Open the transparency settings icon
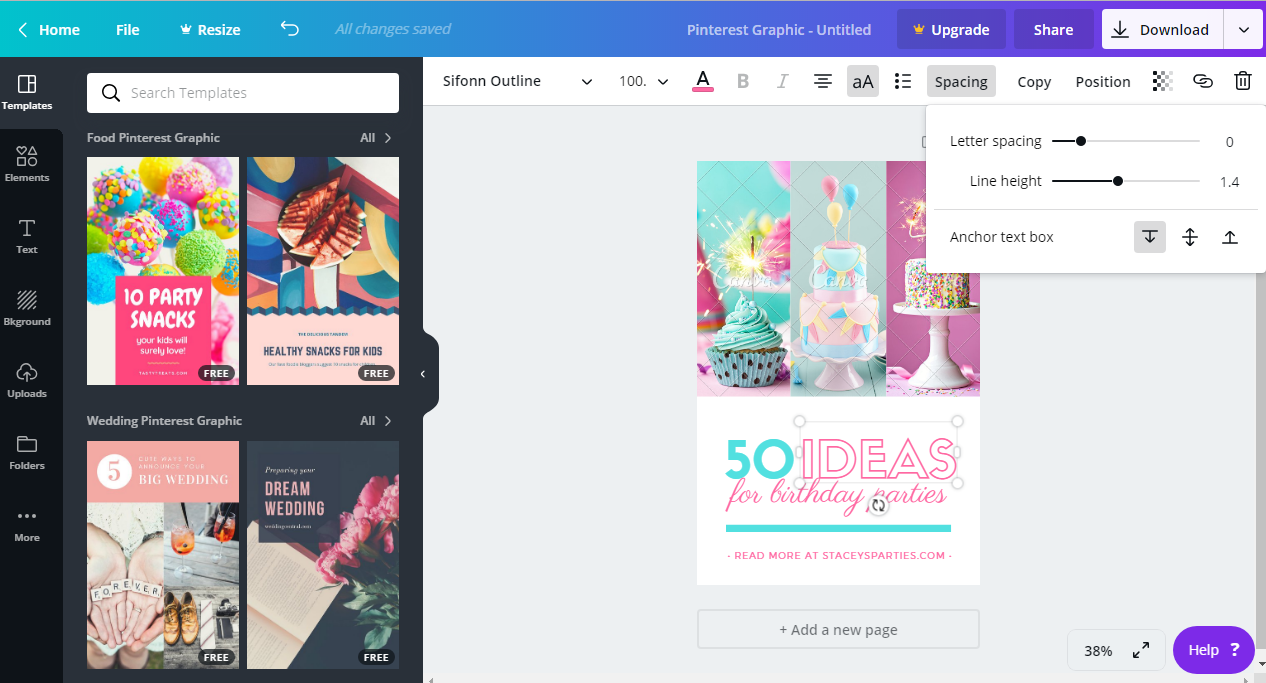The width and height of the screenshot is (1266, 683). 1162,81
